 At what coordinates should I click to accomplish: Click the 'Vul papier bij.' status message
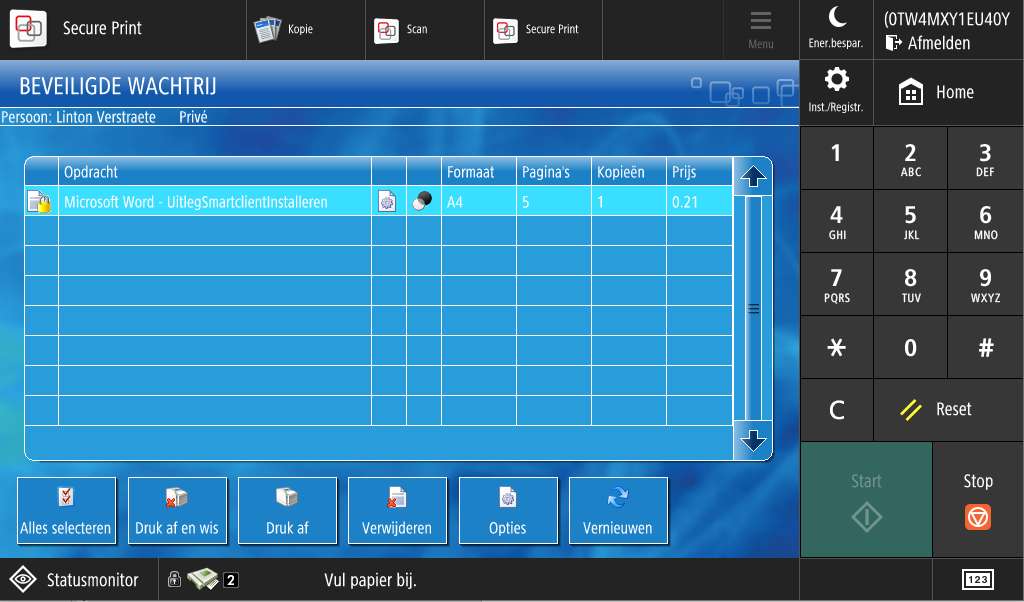370,580
